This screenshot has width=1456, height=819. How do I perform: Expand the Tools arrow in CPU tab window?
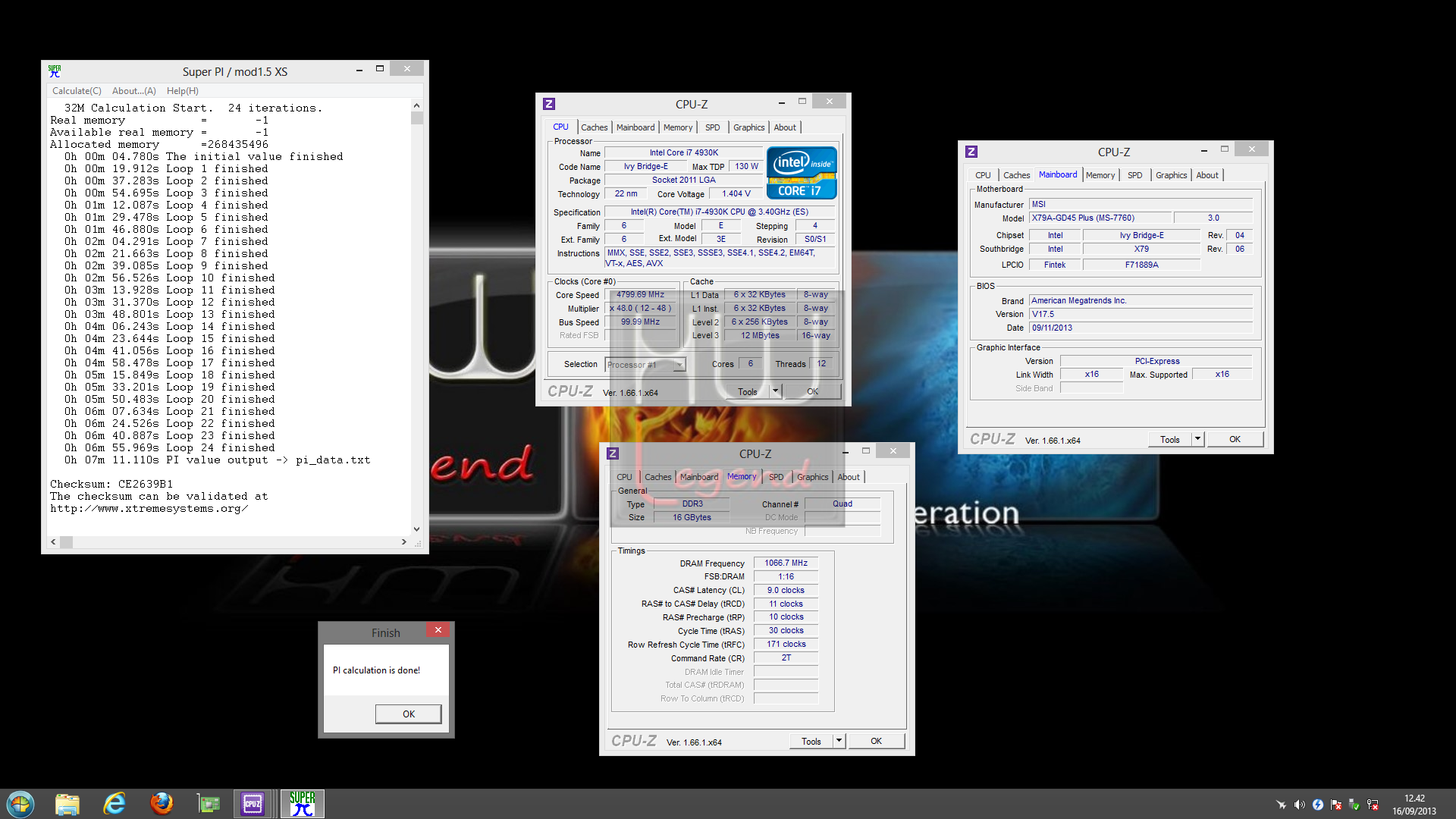click(775, 391)
